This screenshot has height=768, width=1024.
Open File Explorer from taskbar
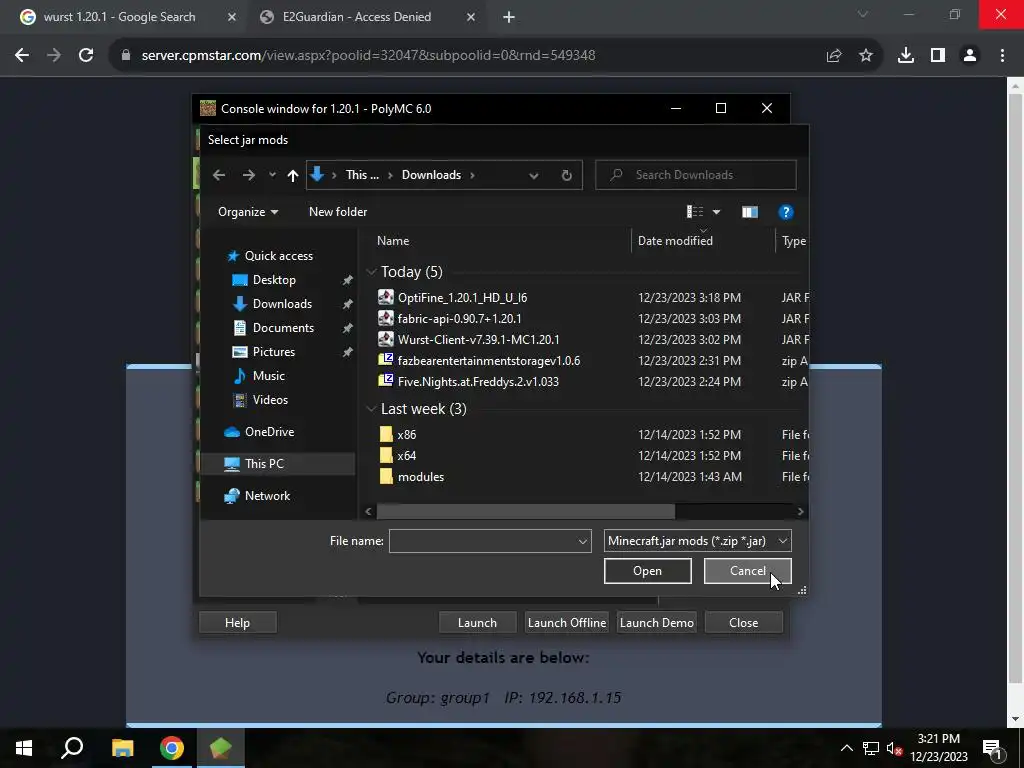tap(122, 748)
